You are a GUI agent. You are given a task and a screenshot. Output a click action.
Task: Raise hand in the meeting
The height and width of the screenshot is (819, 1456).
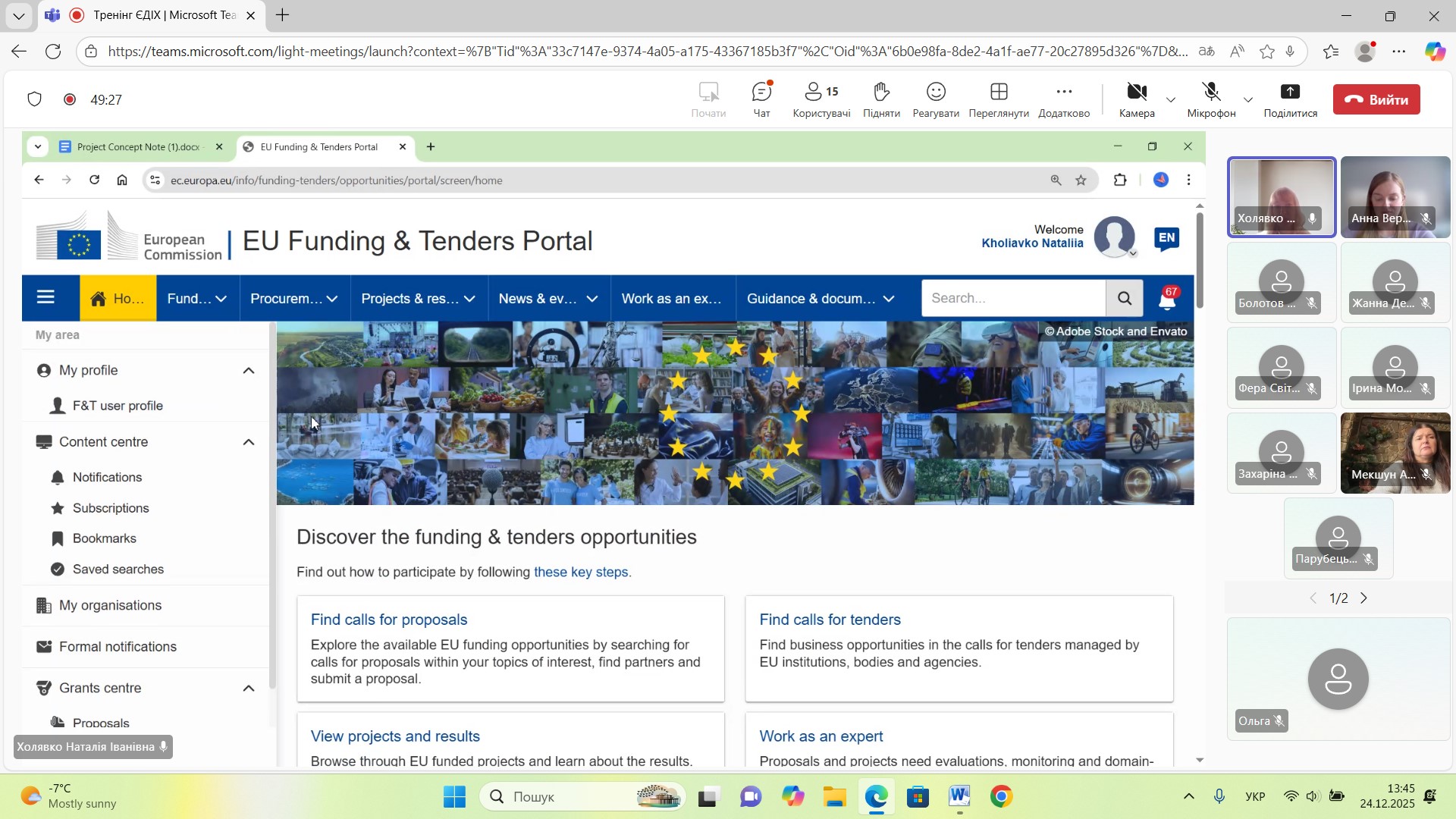click(x=880, y=99)
